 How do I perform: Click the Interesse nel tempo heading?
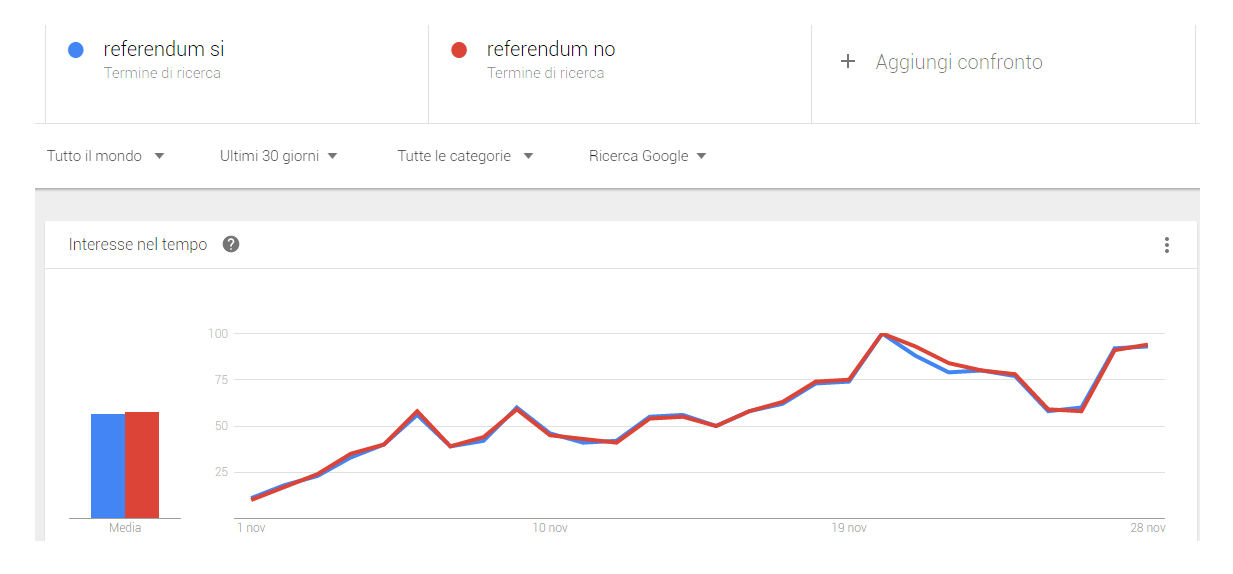138,245
